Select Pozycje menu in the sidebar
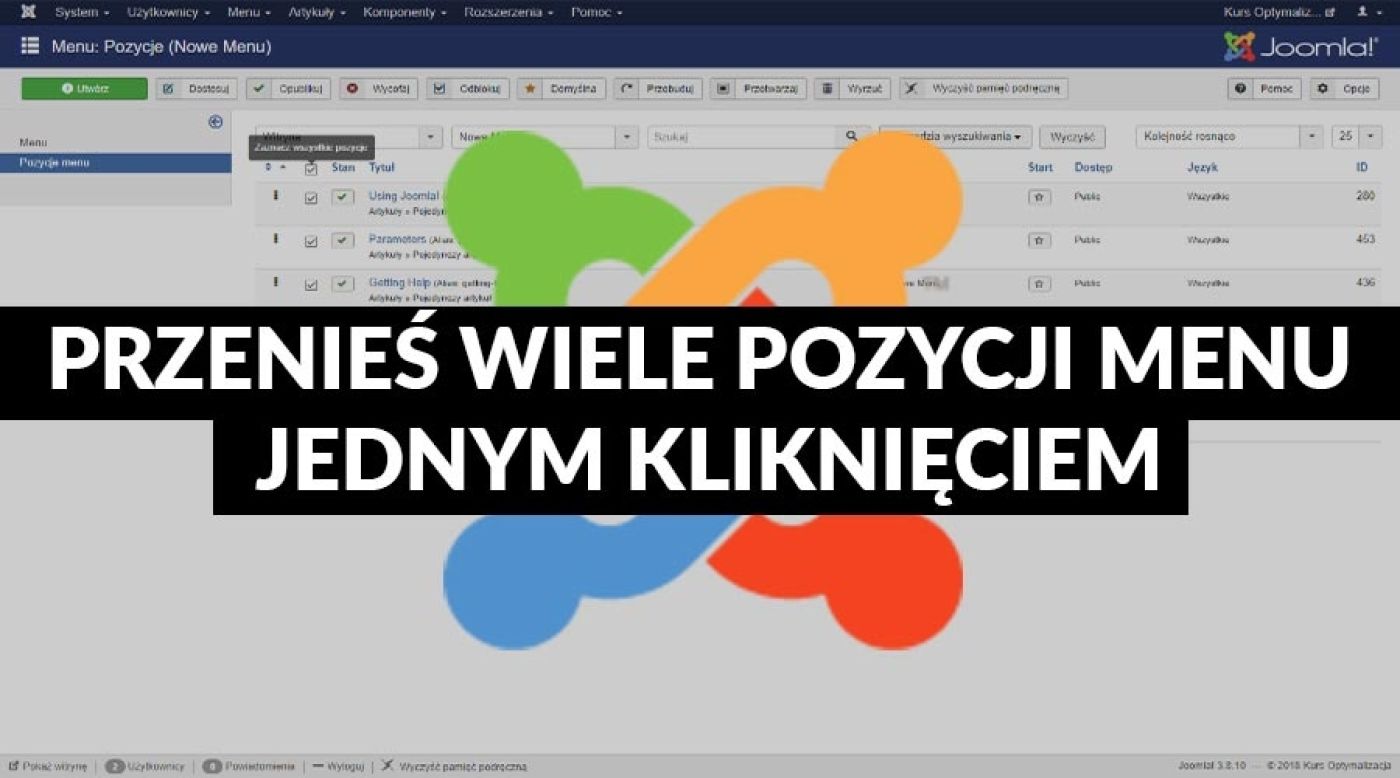This screenshot has width=1400, height=778. coord(116,162)
